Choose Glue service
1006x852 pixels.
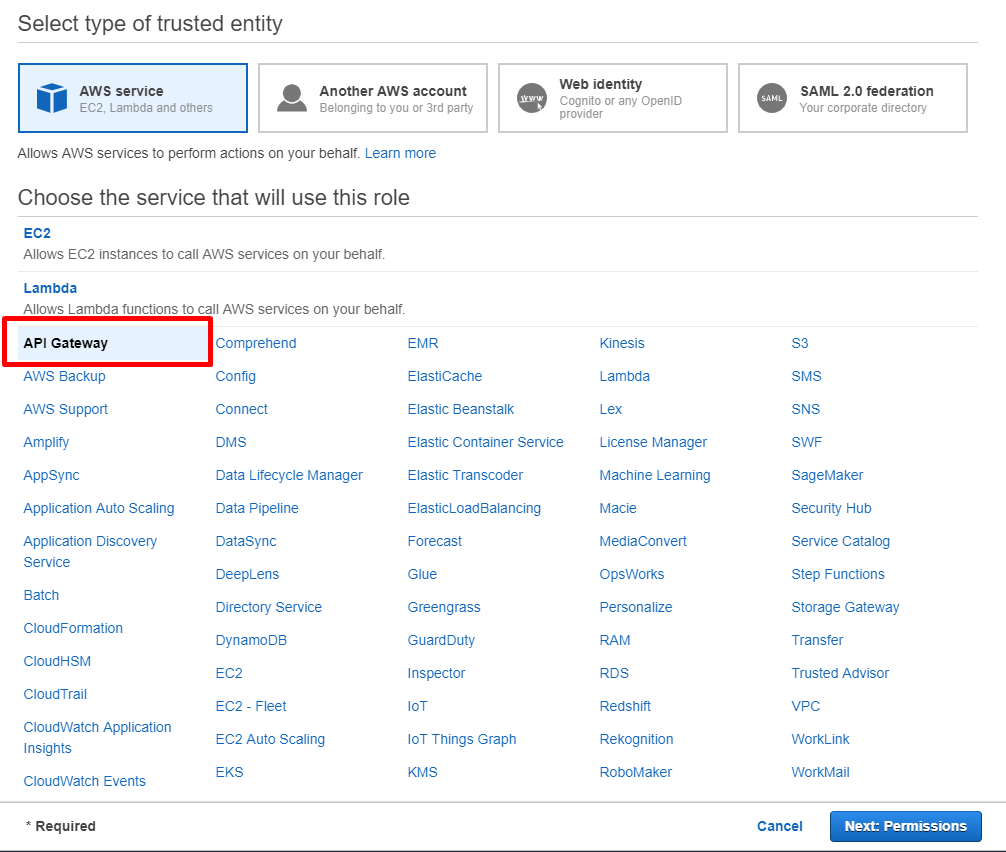(x=422, y=574)
